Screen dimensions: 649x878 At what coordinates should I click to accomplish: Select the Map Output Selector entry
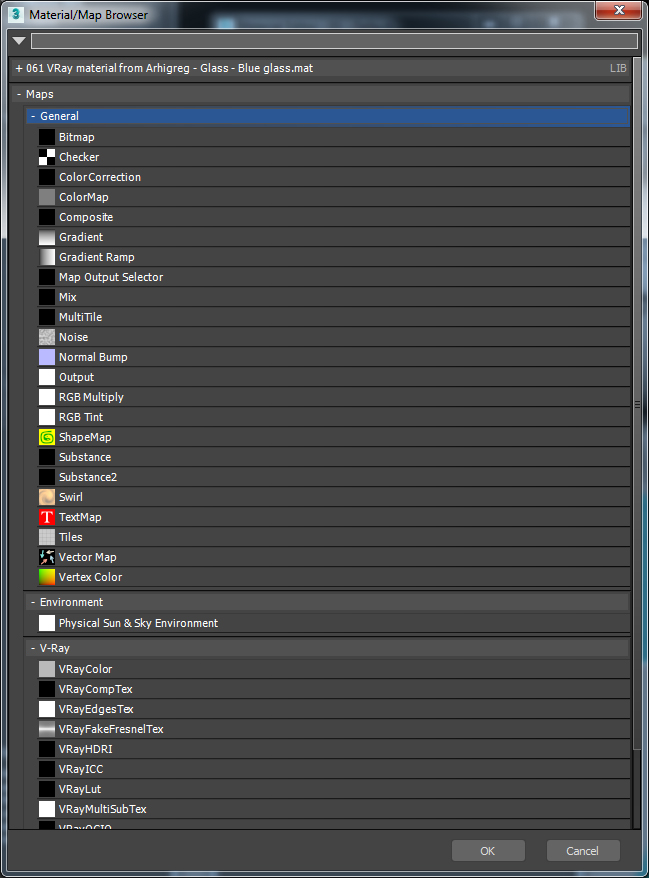(x=334, y=277)
